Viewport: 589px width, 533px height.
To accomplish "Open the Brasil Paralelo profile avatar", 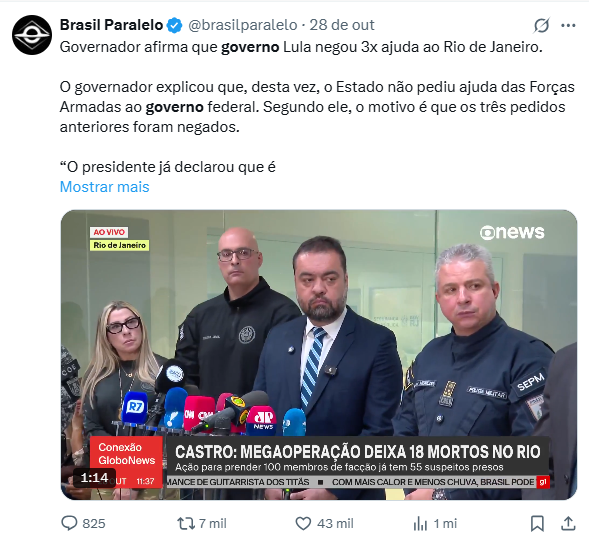I will 32,35.
